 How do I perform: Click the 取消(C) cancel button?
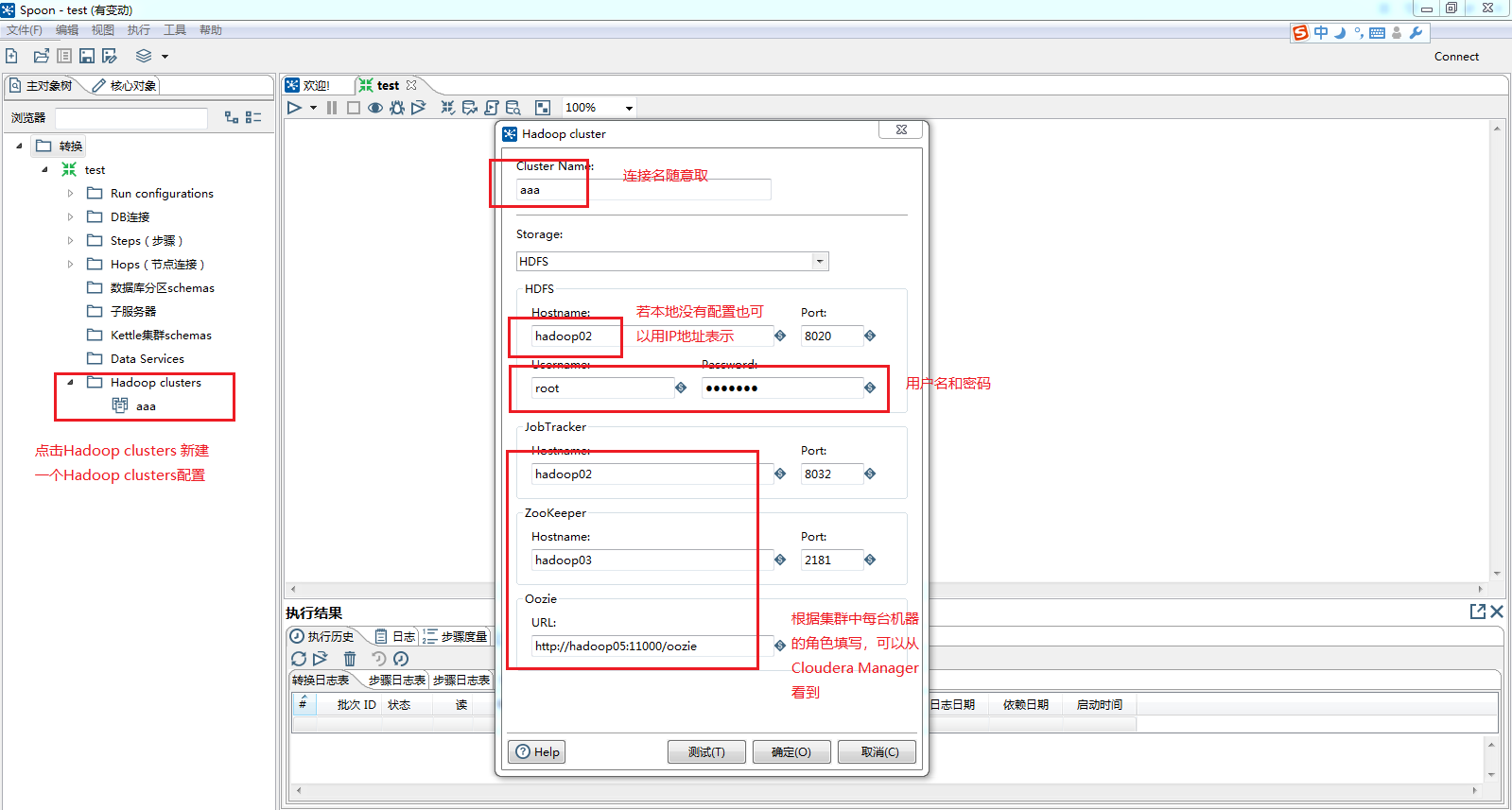click(x=877, y=751)
